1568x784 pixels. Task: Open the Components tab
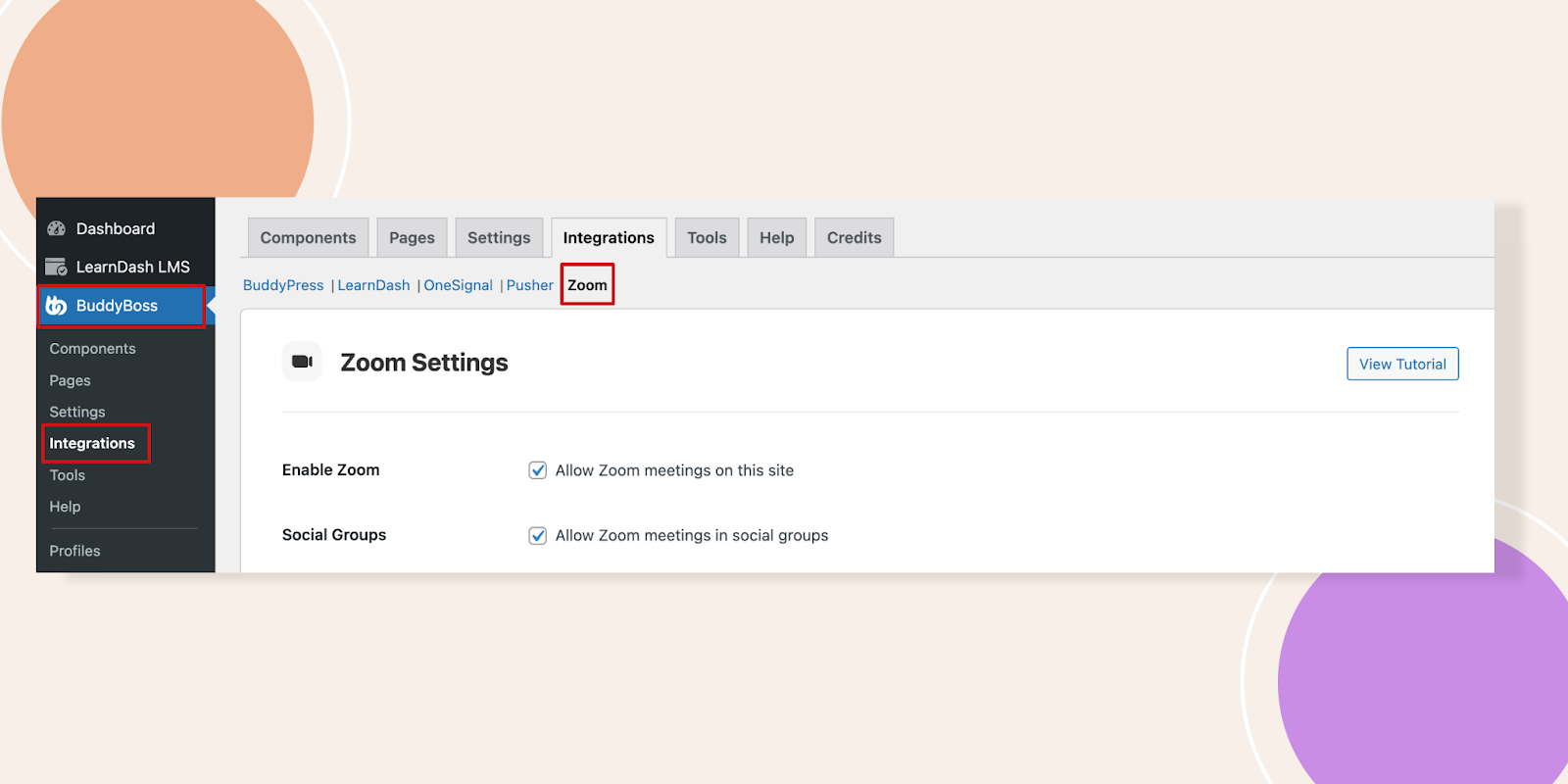point(309,237)
